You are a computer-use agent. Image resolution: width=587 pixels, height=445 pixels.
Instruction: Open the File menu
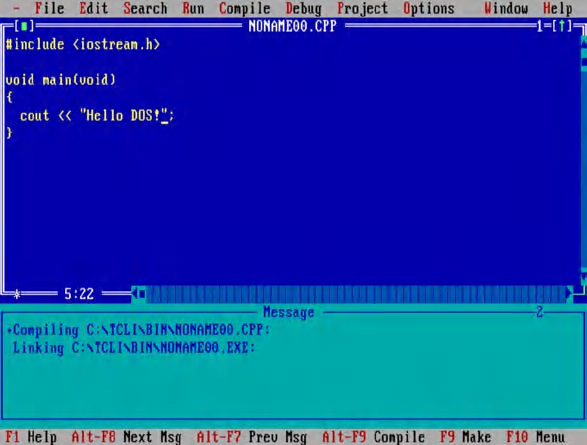pos(49,8)
